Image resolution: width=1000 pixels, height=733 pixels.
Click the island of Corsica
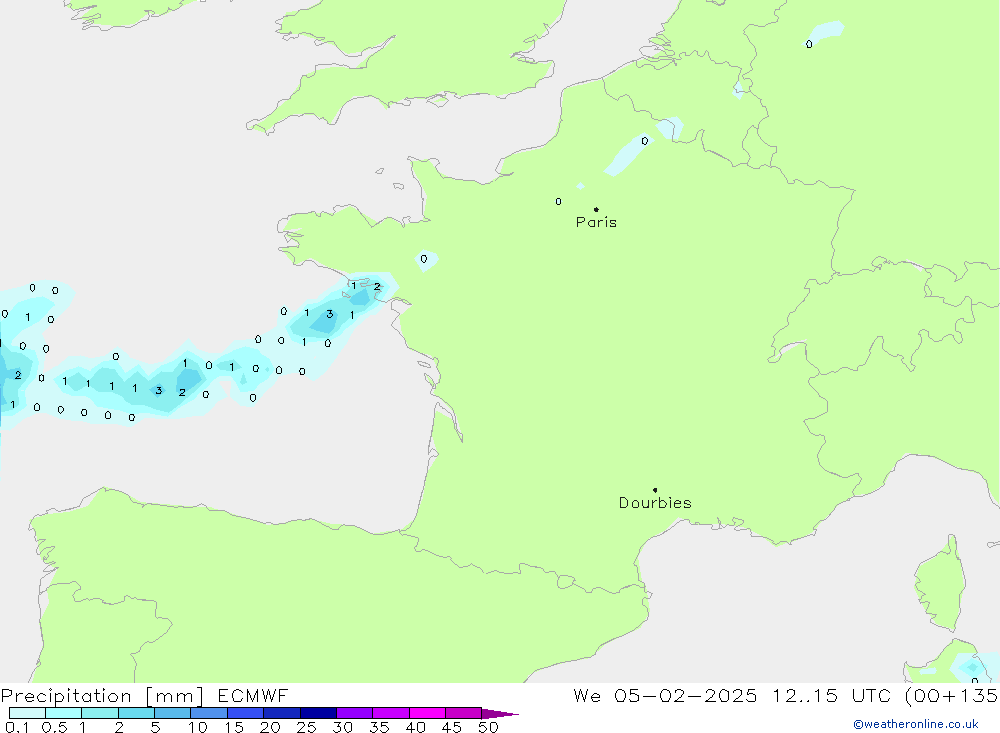point(941,584)
